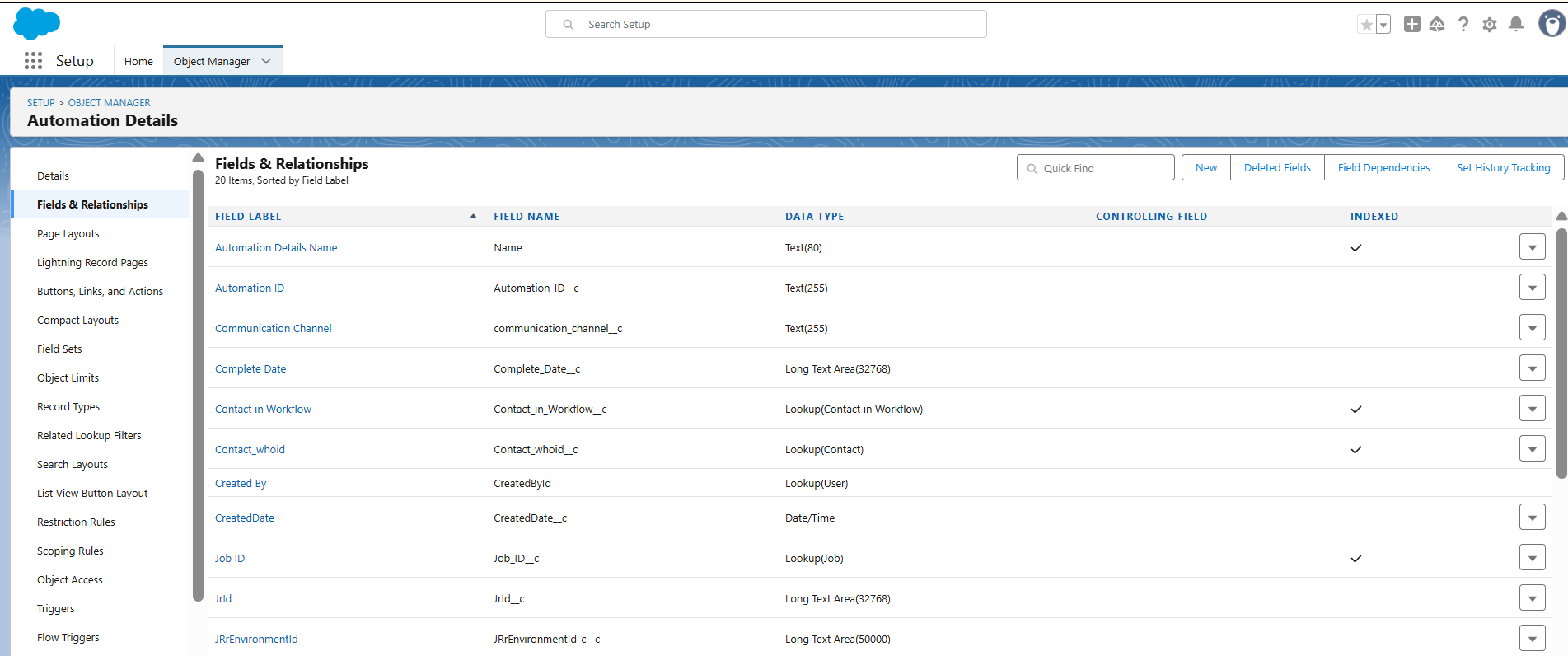Viewport: 1568px width, 656px height.
Task: Select the Object Manager tab
Action: (x=212, y=61)
